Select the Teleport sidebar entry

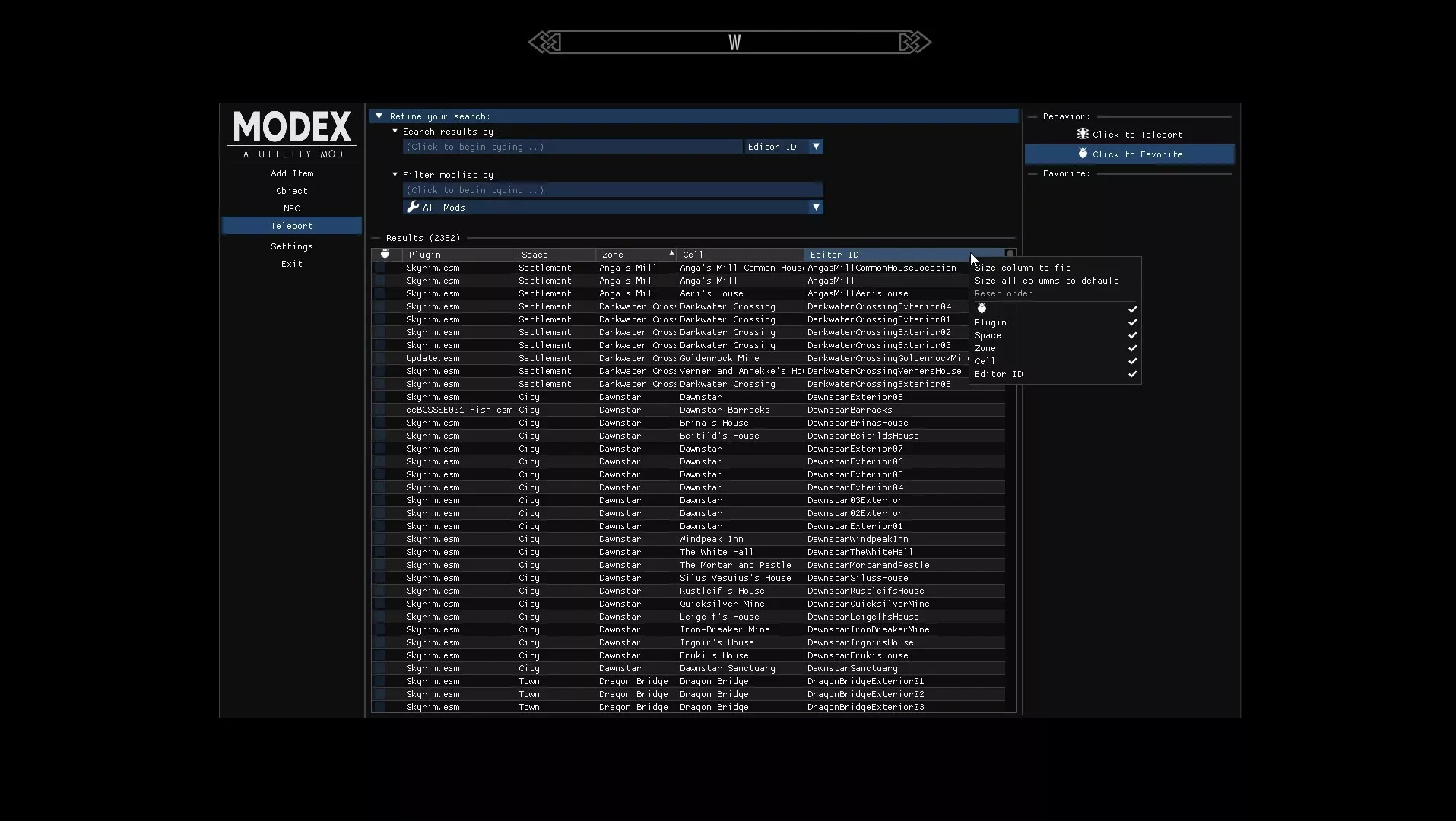tap(292, 226)
